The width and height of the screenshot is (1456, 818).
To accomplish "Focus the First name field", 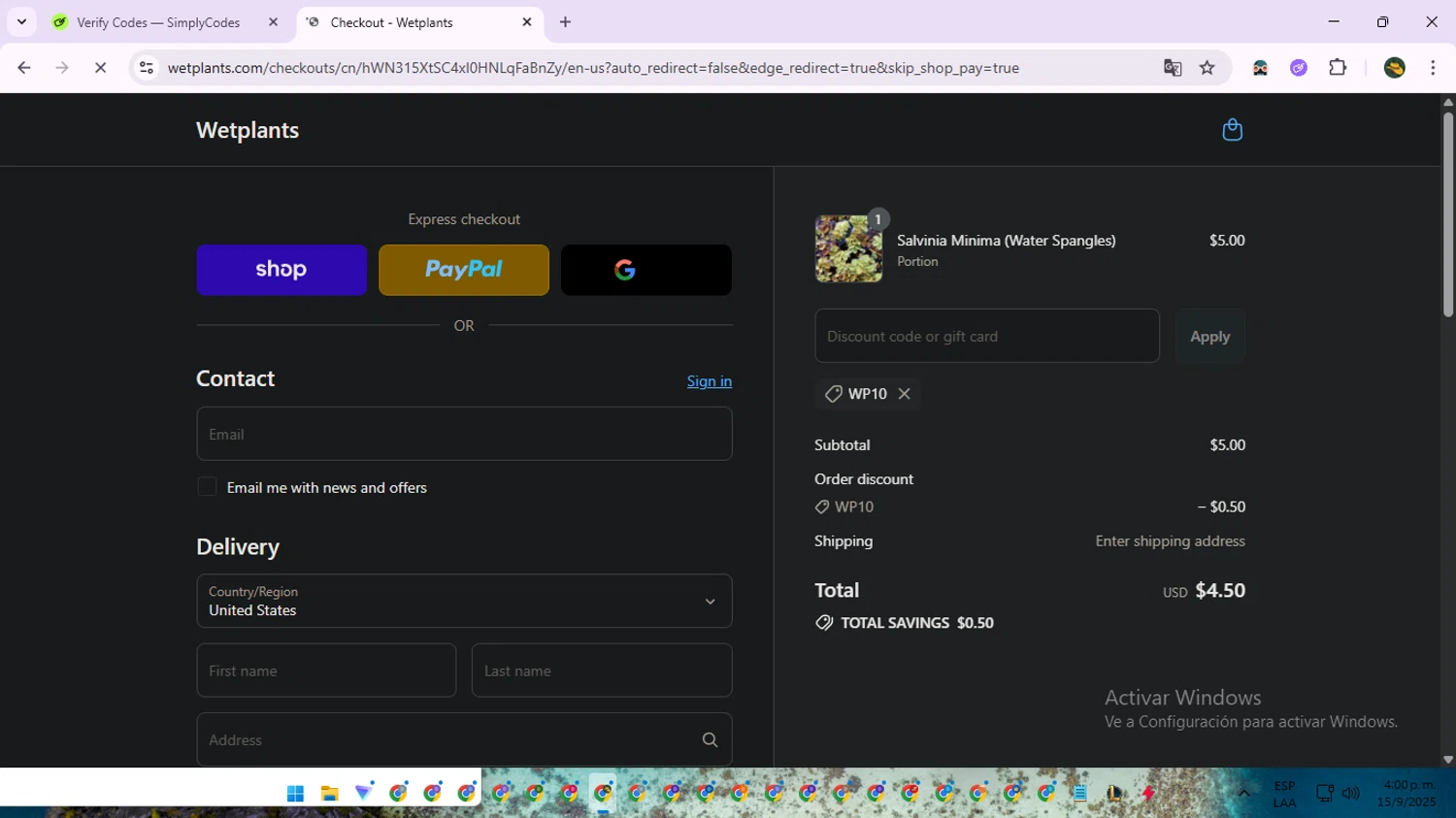I will 326,671.
